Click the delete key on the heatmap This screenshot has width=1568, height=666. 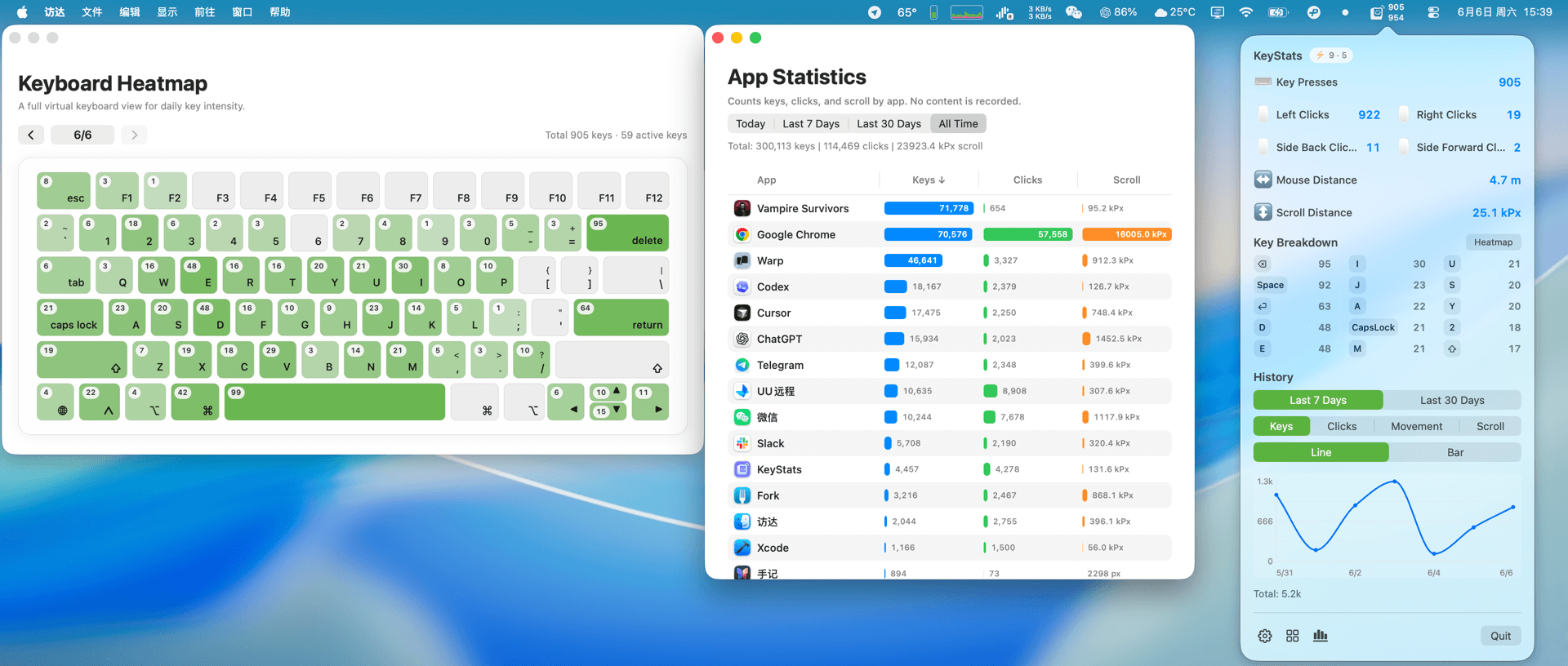coord(627,233)
